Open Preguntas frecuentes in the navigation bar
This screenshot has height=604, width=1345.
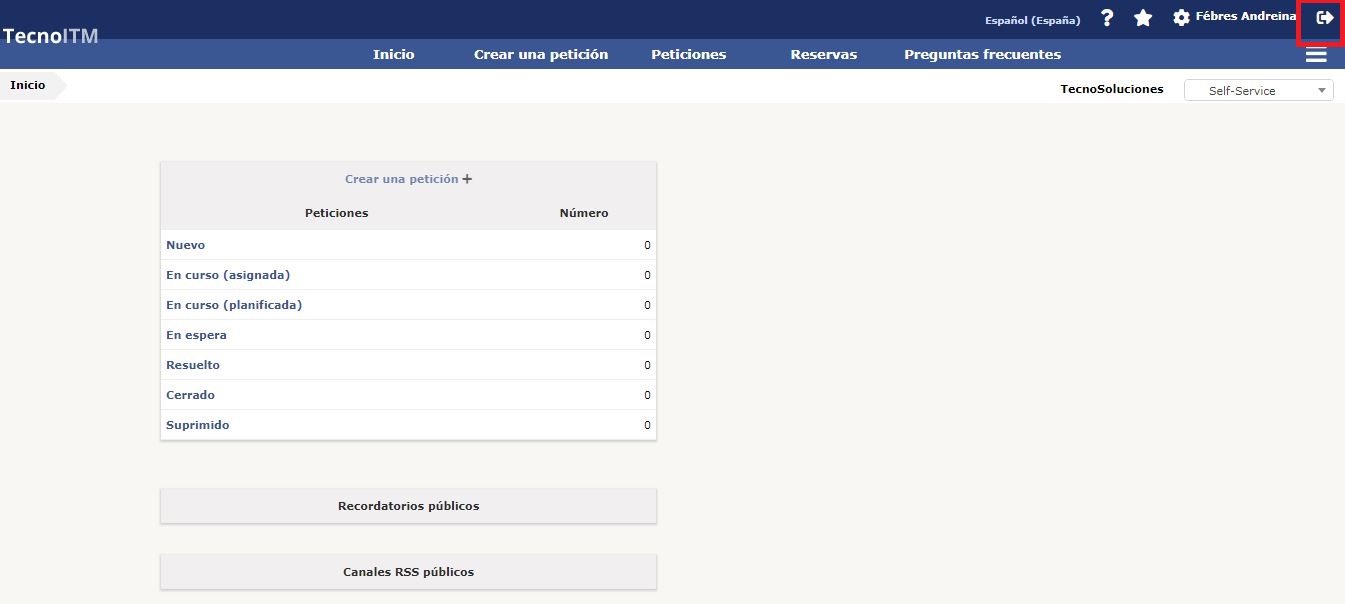(982, 55)
